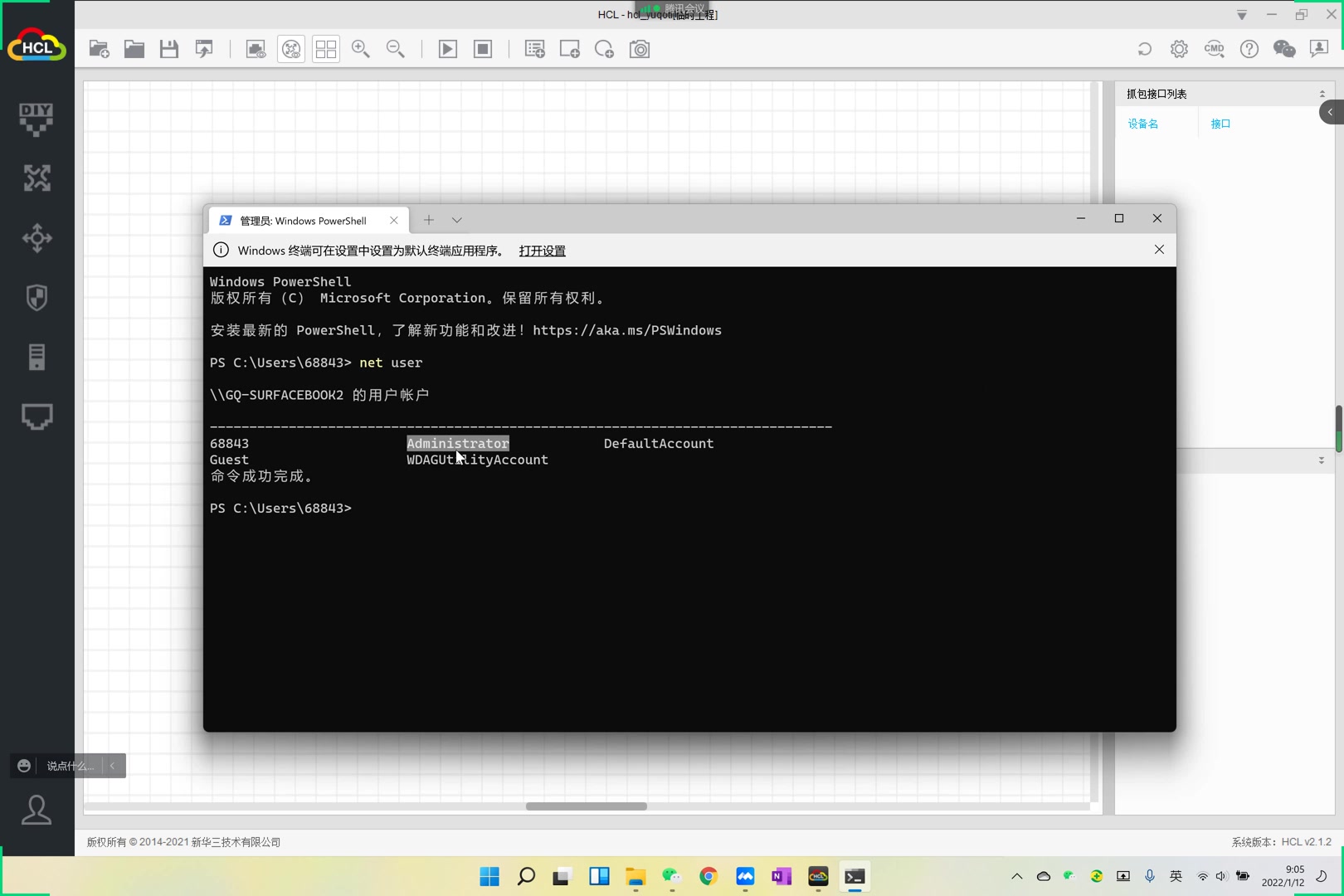Open the HCL title bar dropdown triangle
This screenshot has height=896, width=1344.
pos(1242,15)
